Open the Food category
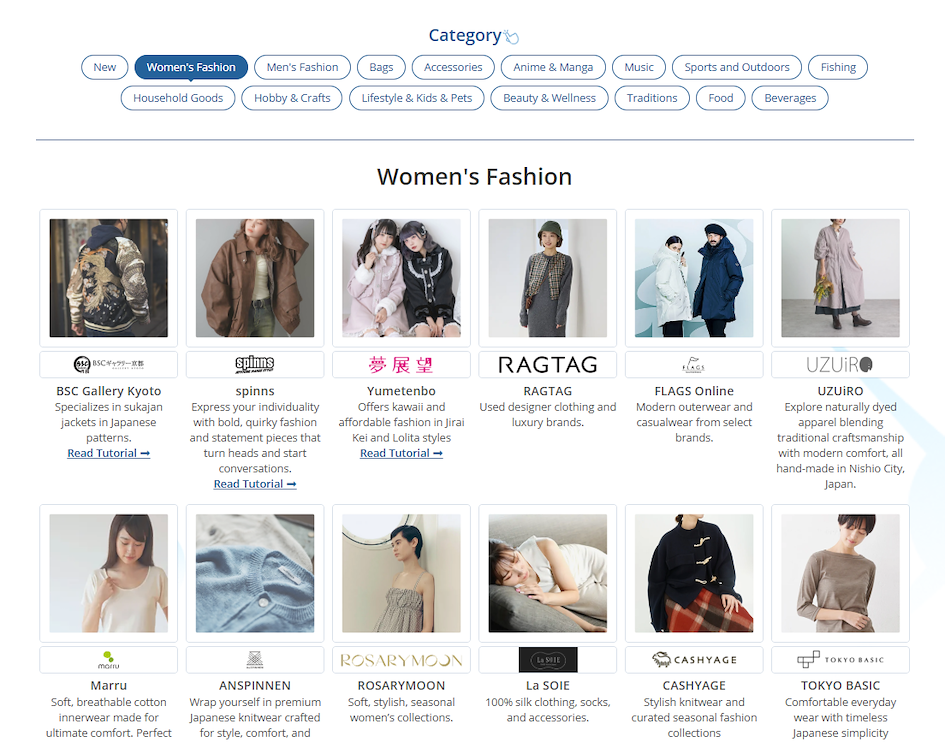Image resolution: width=945 pixels, height=742 pixels. (721, 98)
